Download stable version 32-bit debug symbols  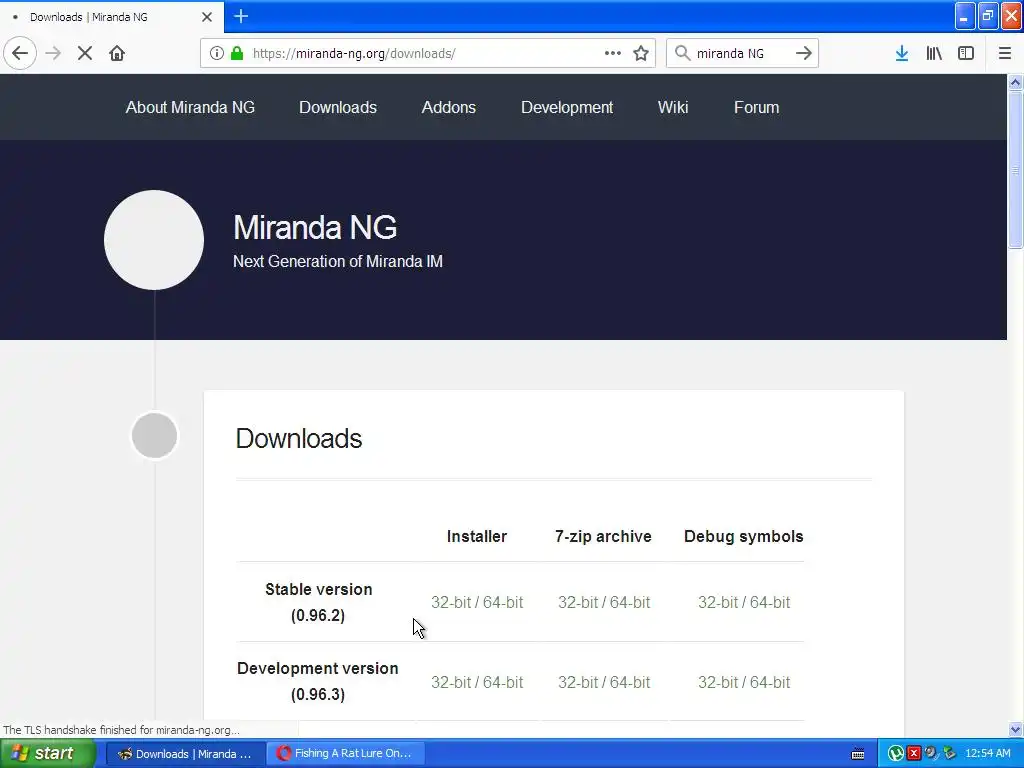pos(718,602)
